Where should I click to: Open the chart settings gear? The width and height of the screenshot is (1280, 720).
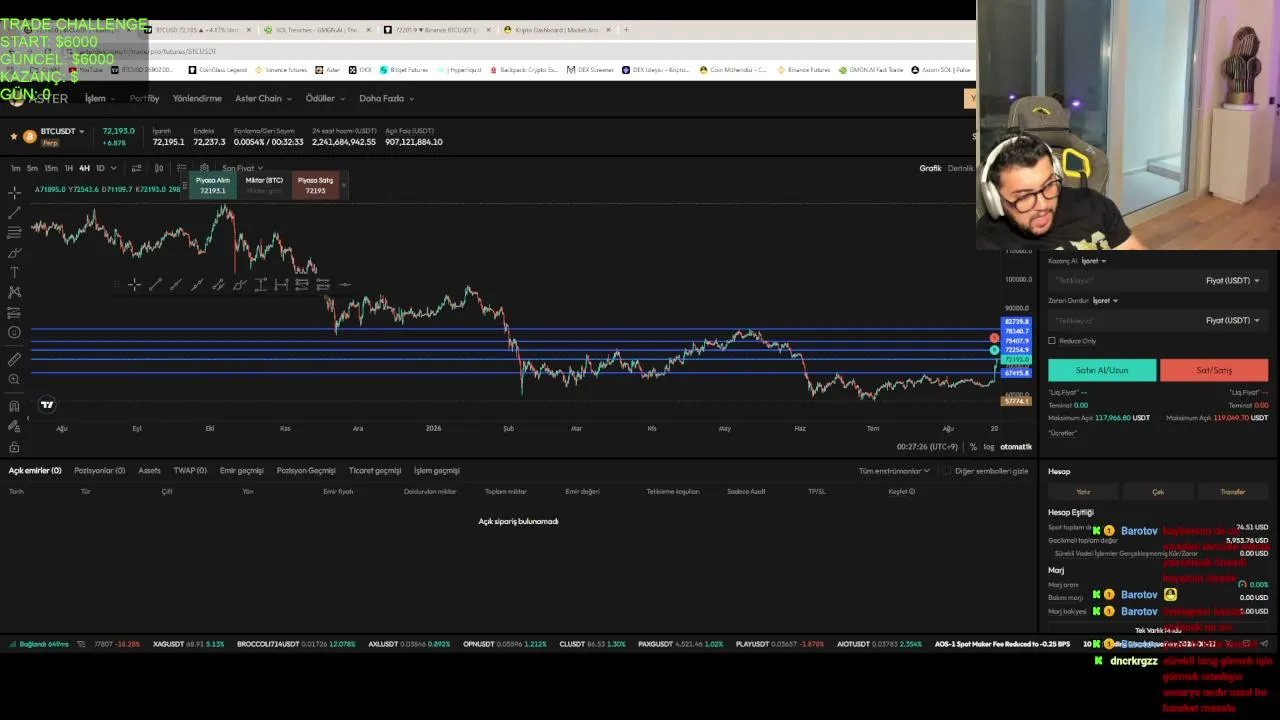click(x=204, y=168)
